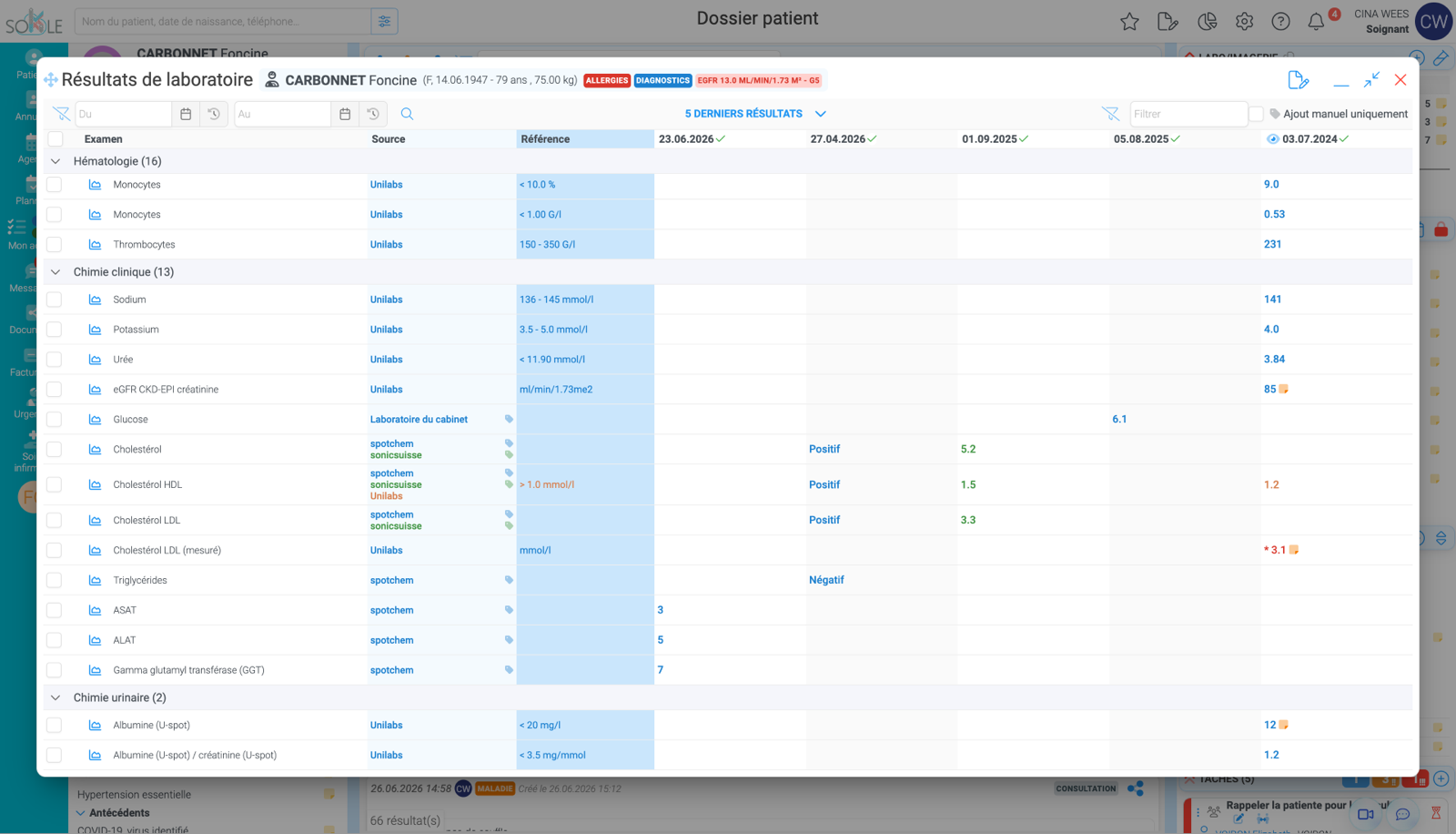
Task: Click the export document icon in the dialog header
Action: coord(1299,80)
